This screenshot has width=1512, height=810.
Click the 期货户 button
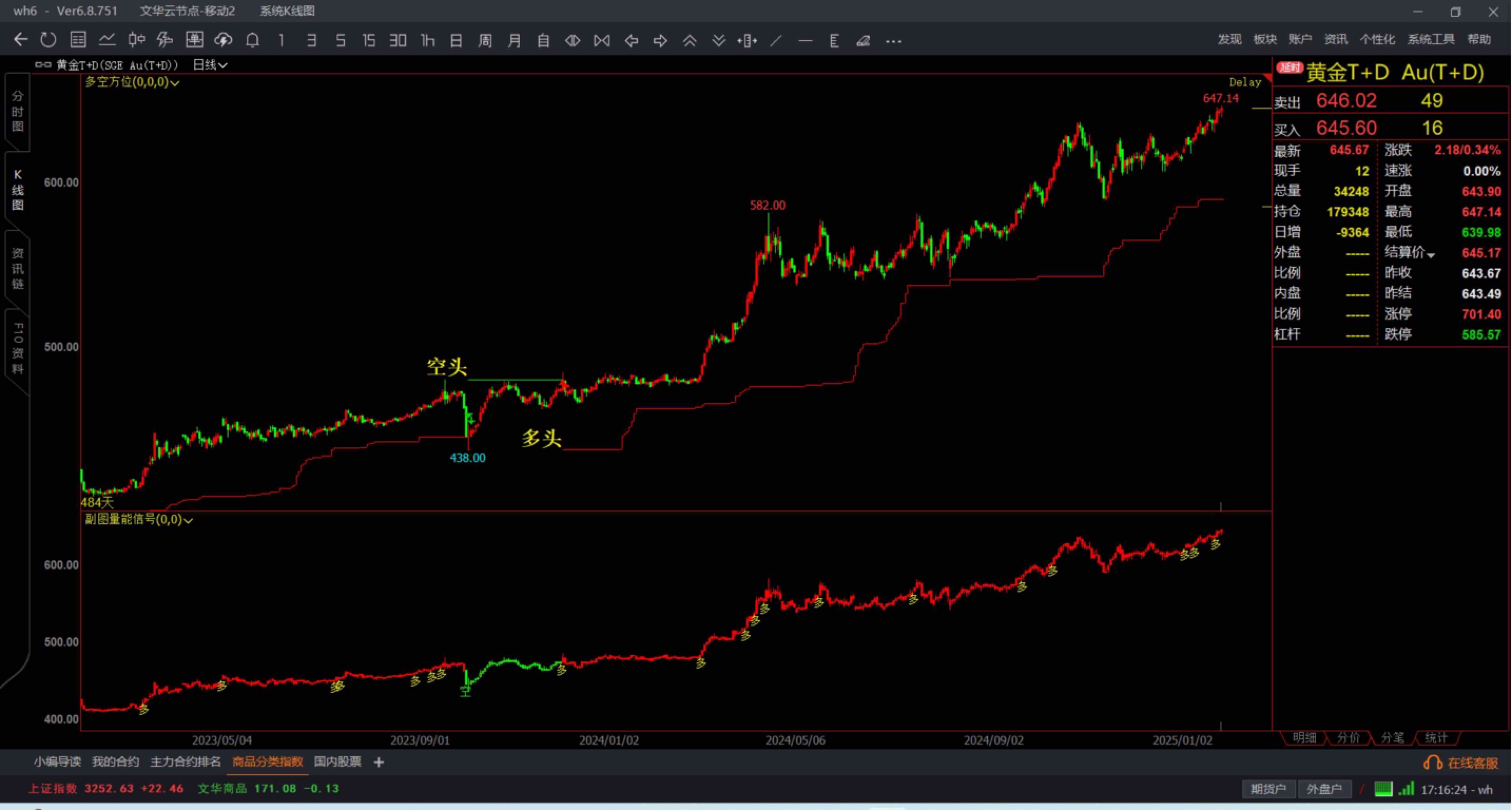click(x=1268, y=789)
